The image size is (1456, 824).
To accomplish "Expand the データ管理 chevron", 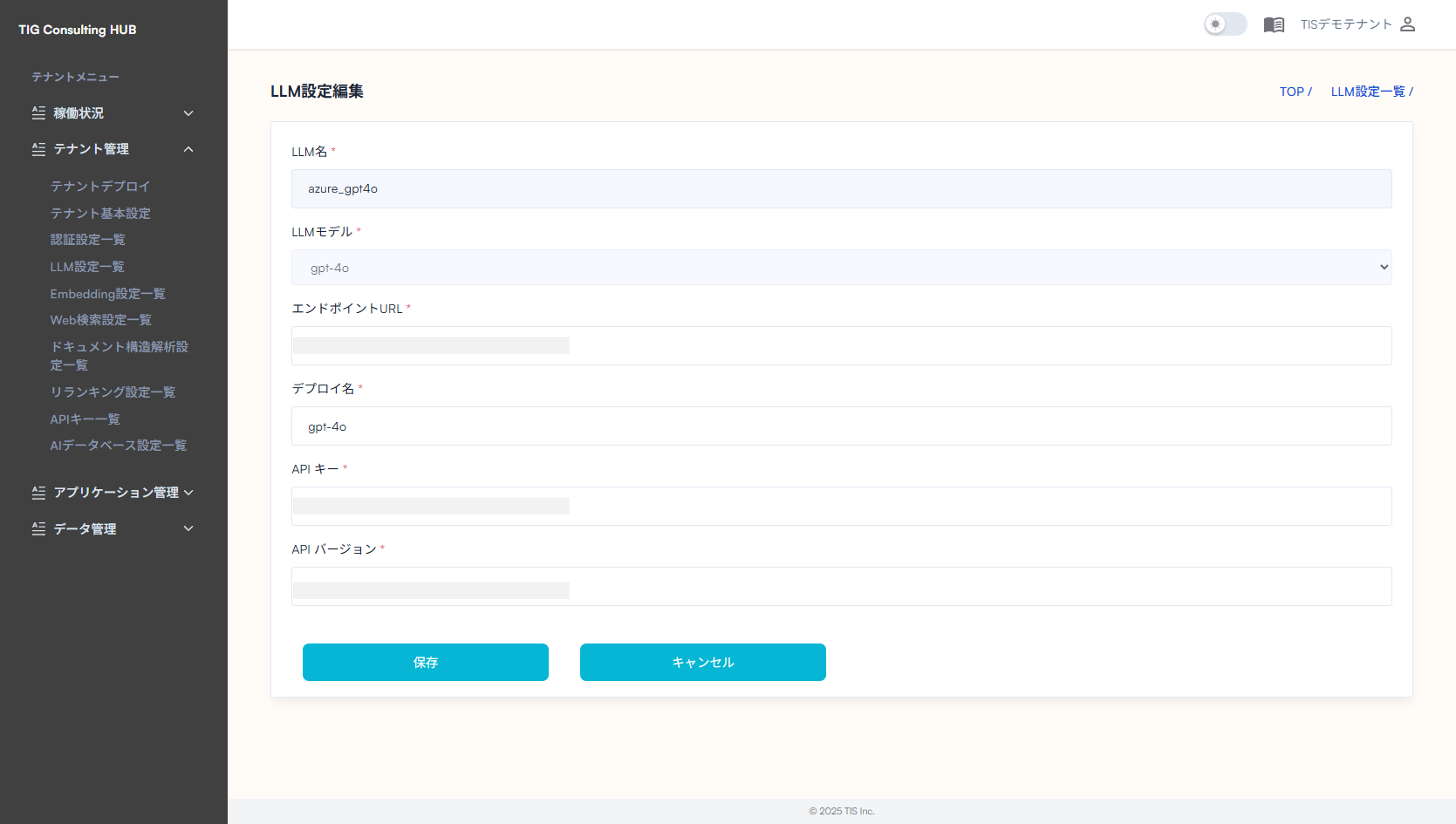I will 189,529.
